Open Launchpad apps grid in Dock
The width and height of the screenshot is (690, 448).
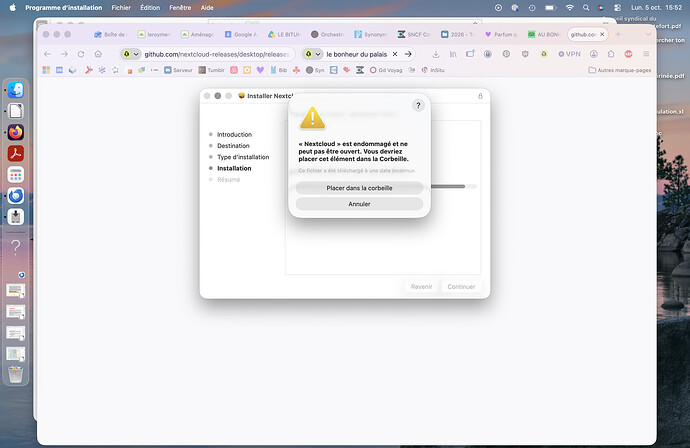tap(16, 175)
